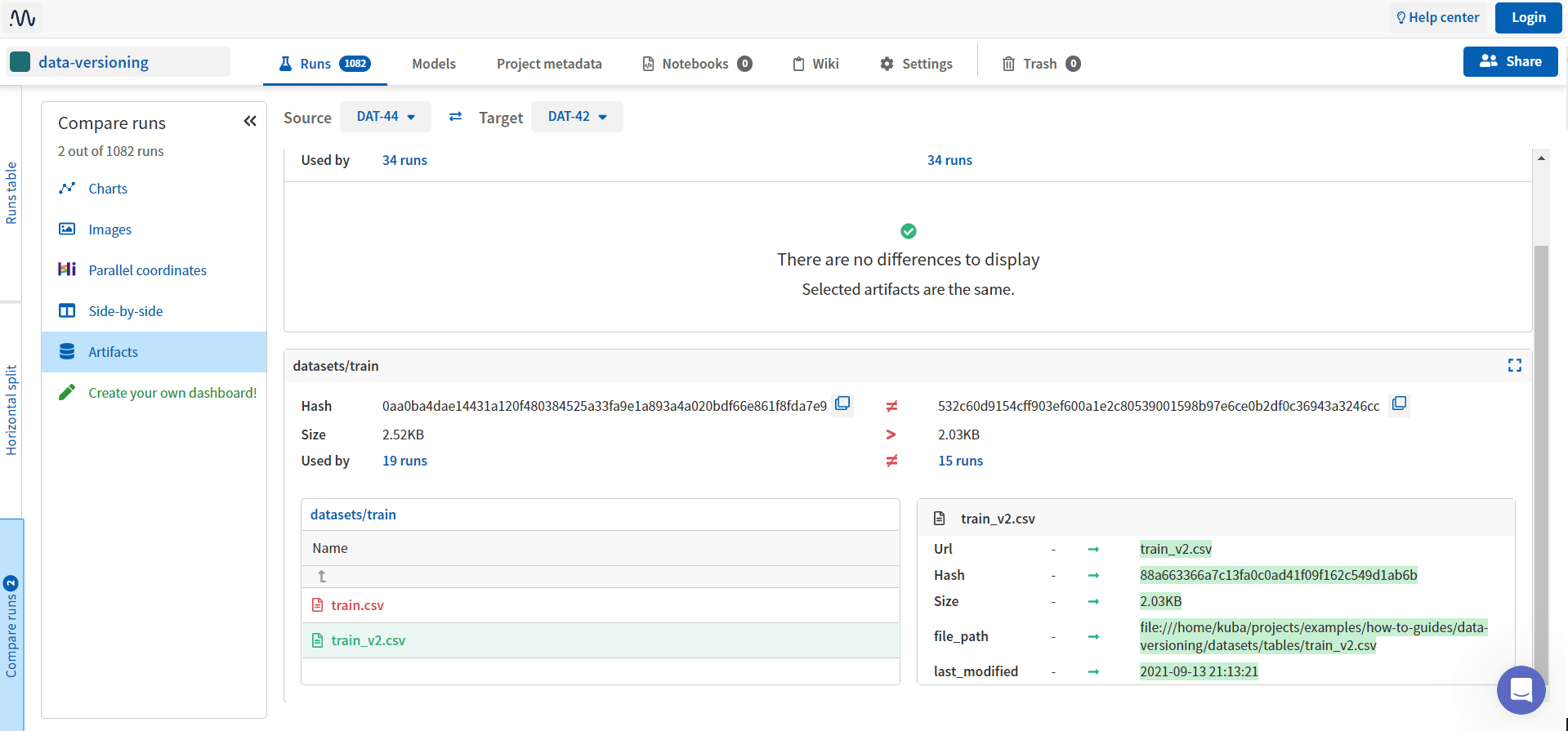Open the Trash tab
The width and height of the screenshot is (1568, 731).
tap(1042, 64)
